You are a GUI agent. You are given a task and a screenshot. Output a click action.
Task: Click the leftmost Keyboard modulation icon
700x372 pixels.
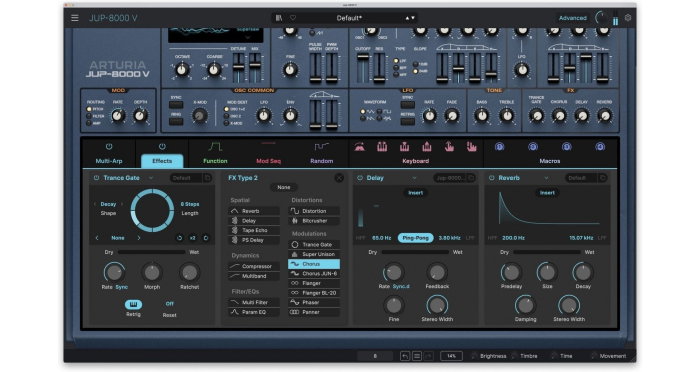click(359, 146)
